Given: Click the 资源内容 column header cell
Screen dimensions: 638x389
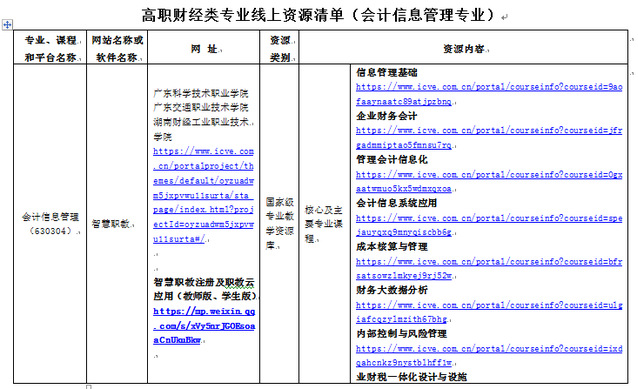Looking at the screenshot, I should (x=463, y=48).
